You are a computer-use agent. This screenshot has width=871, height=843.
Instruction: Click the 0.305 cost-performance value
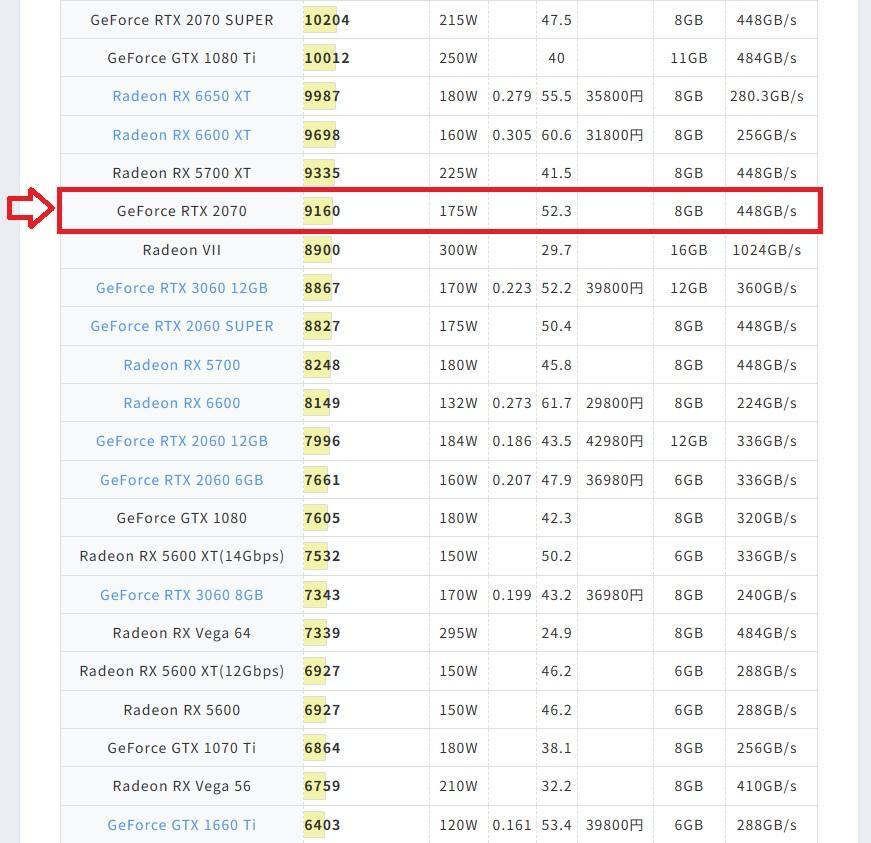(x=512, y=135)
